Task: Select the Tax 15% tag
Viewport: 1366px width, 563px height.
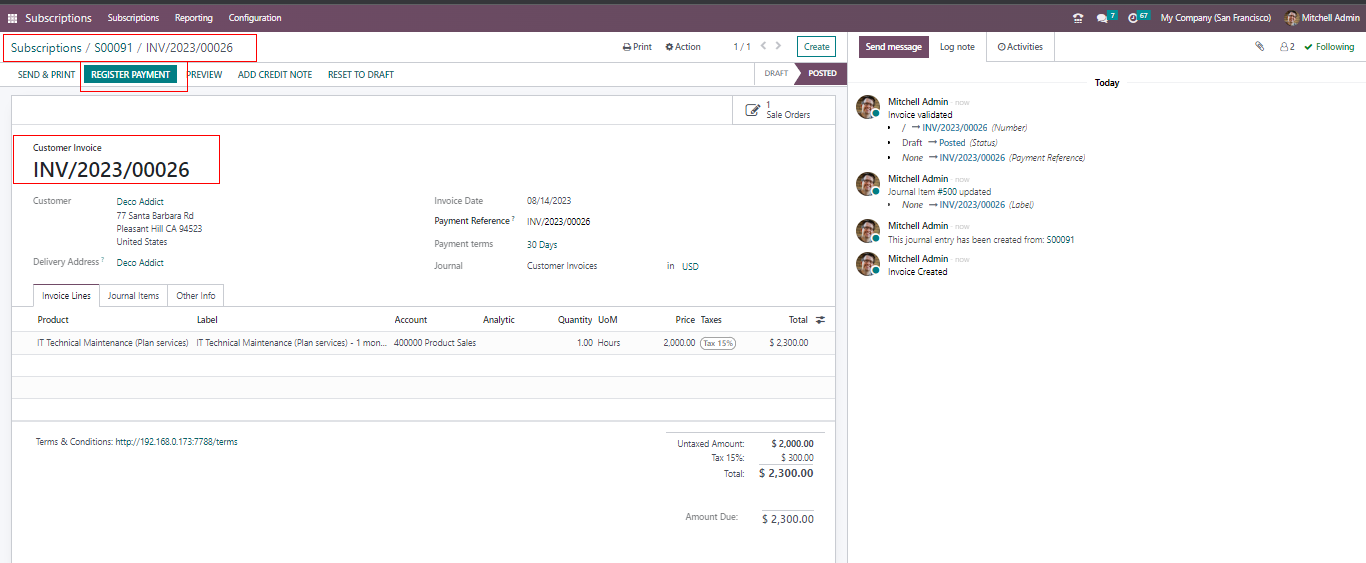Action: 717,343
